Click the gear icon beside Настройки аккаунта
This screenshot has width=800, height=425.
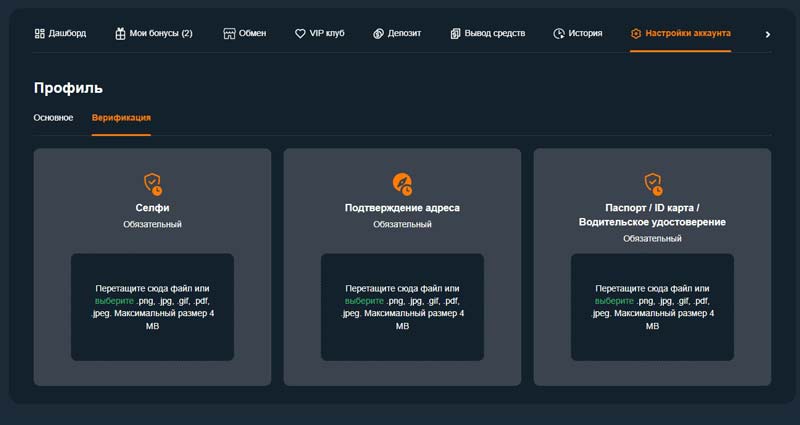(x=636, y=33)
